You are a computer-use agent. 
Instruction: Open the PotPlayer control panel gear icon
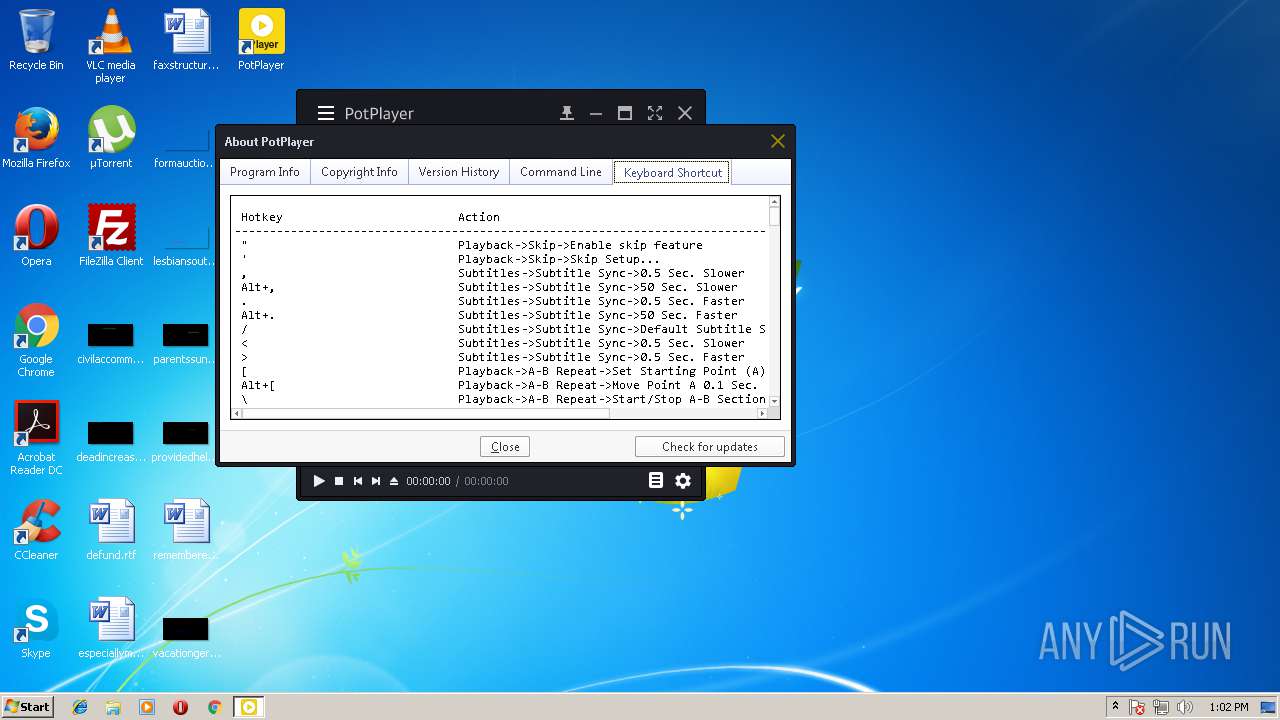[683, 481]
